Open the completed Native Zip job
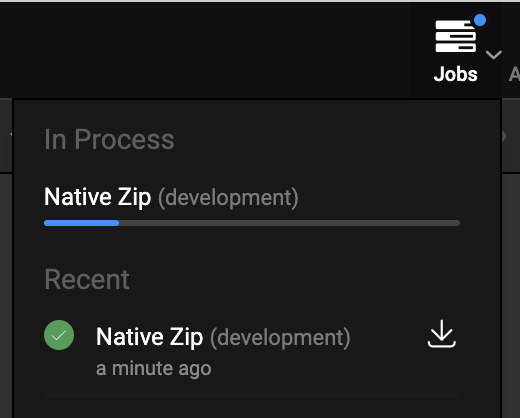The width and height of the screenshot is (520, 418). [x=149, y=337]
